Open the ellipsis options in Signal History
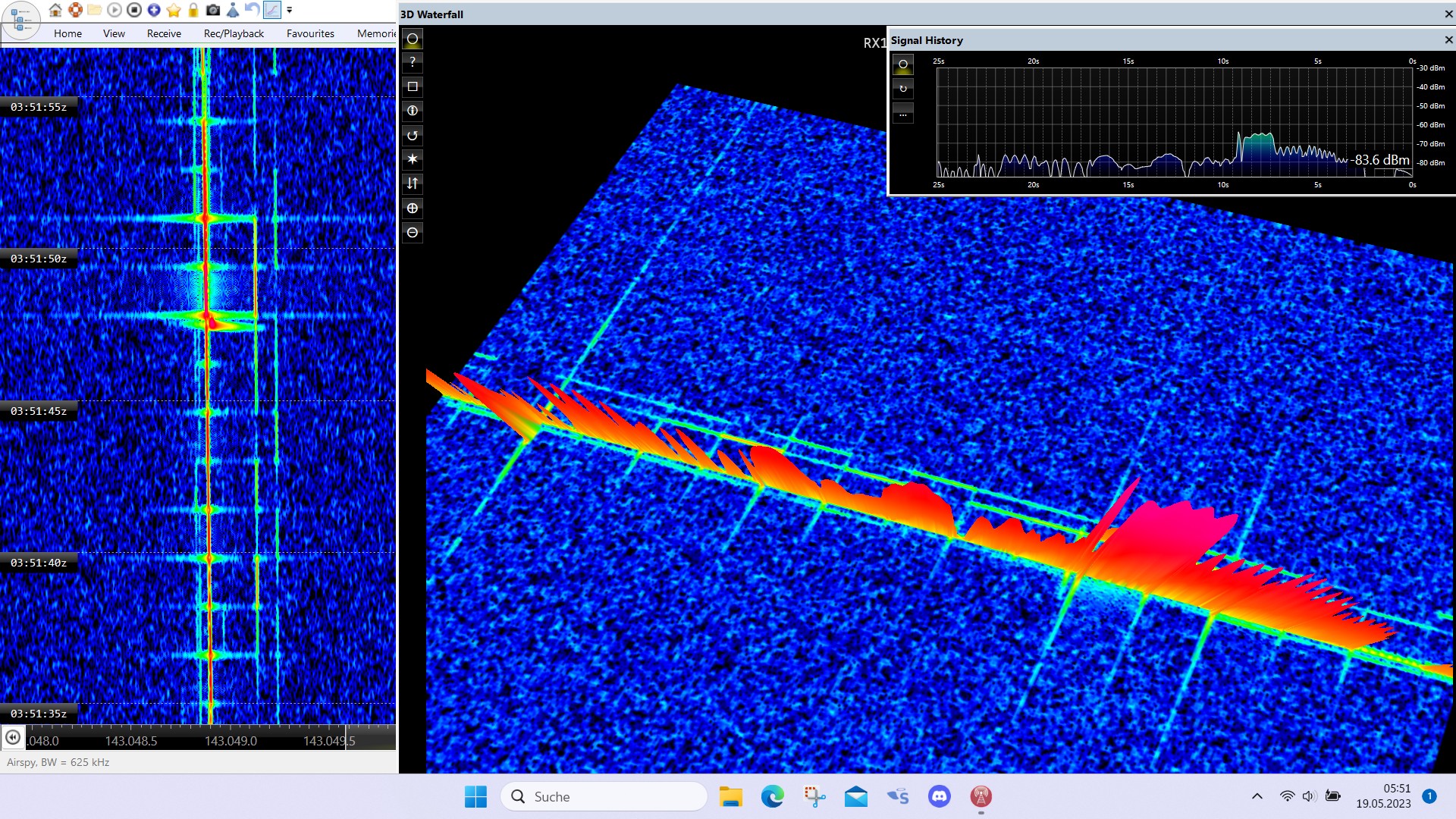The image size is (1456, 819). tap(903, 114)
